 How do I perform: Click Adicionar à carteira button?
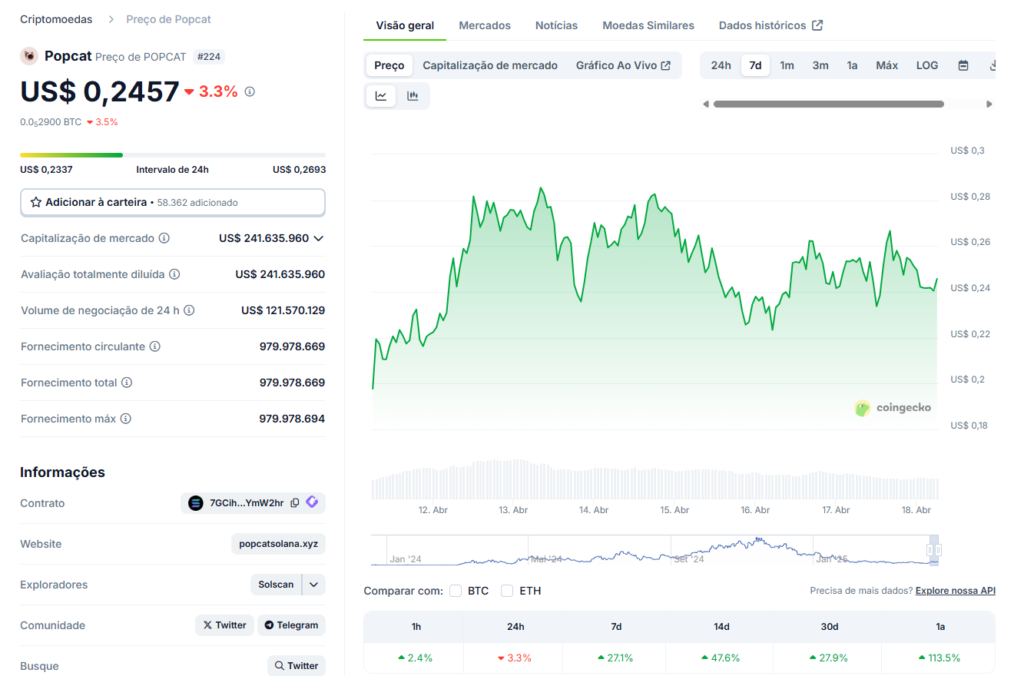coord(172,202)
